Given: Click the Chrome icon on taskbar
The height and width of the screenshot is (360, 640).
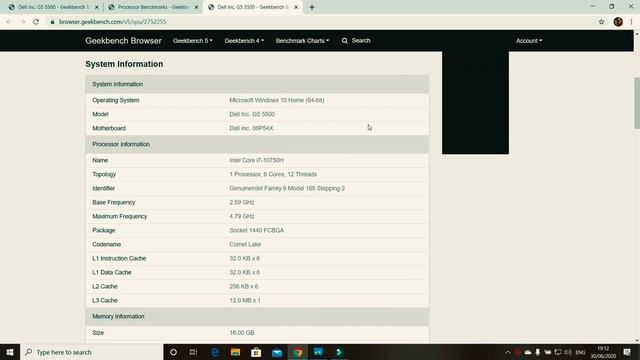Looking at the screenshot, I should 298,352.
